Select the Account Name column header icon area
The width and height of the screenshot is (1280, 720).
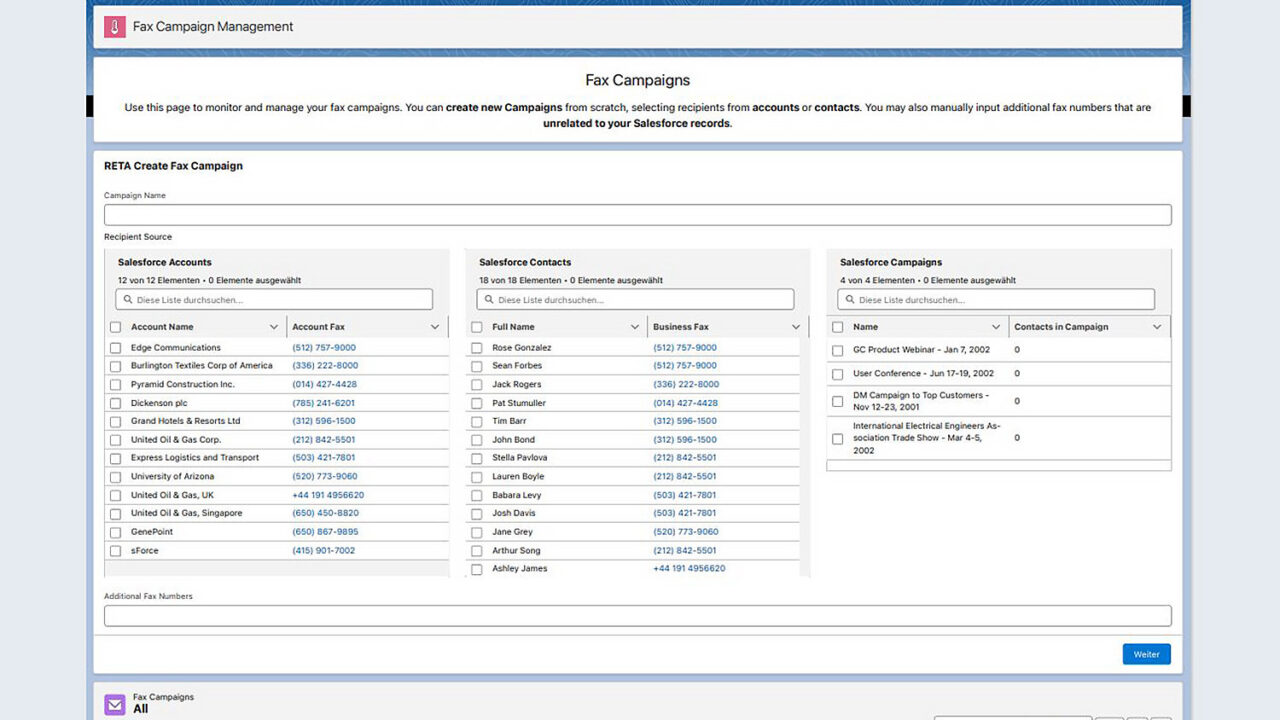click(x=273, y=326)
